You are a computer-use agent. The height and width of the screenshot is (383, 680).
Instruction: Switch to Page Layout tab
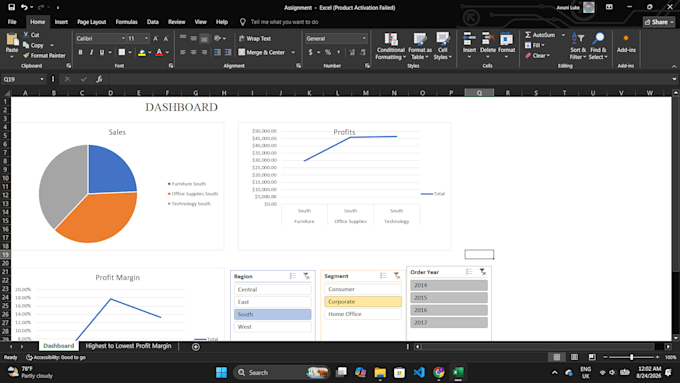(92, 22)
